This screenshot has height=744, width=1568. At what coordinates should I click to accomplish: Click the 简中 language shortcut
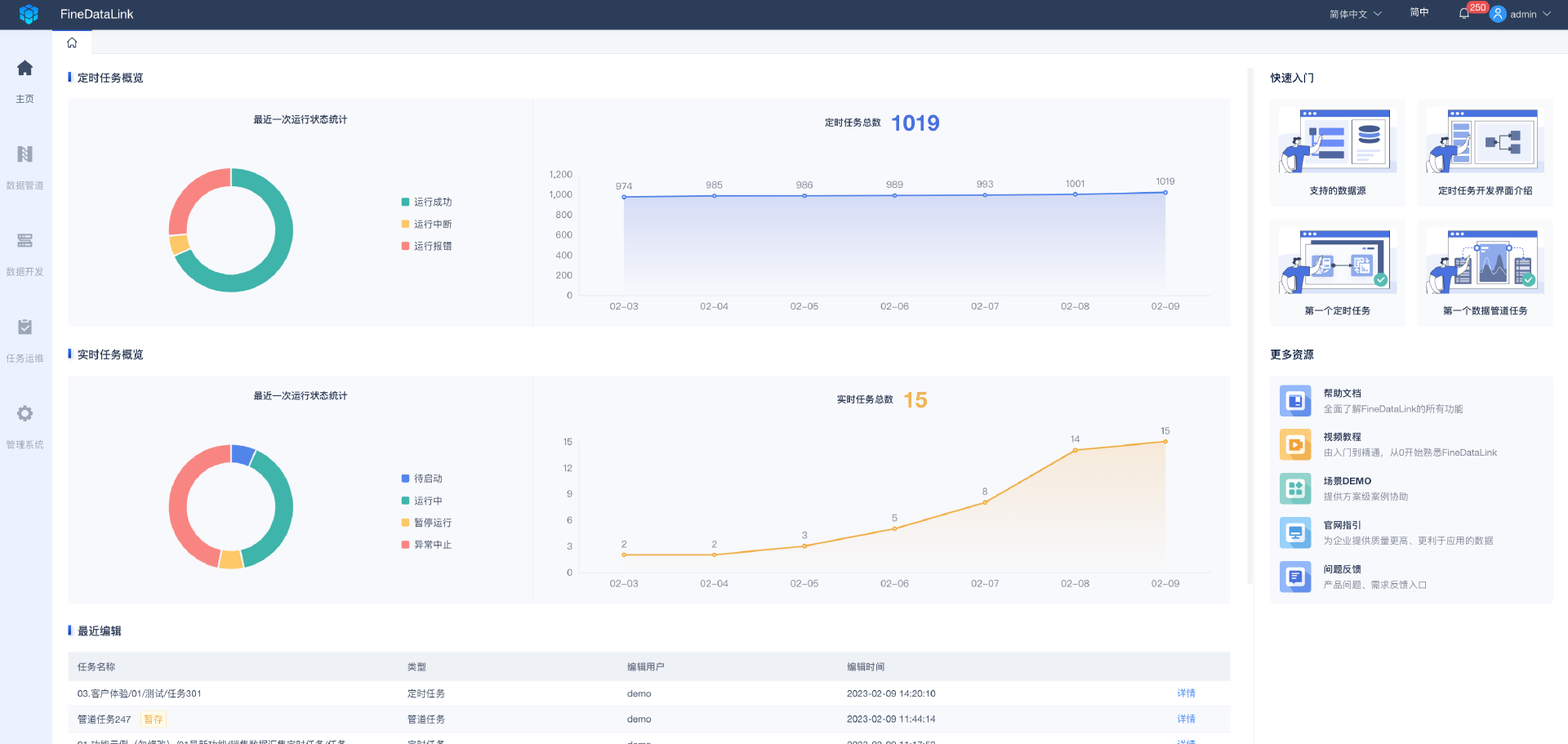tap(1419, 13)
